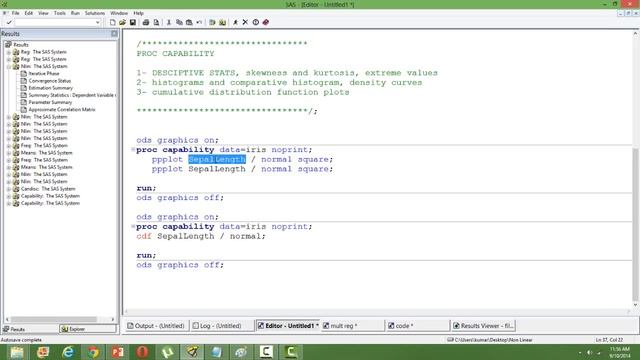This screenshot has width=640, height=360.
Task: Switch to the Results Viewer tab
Action: (483, 326)
